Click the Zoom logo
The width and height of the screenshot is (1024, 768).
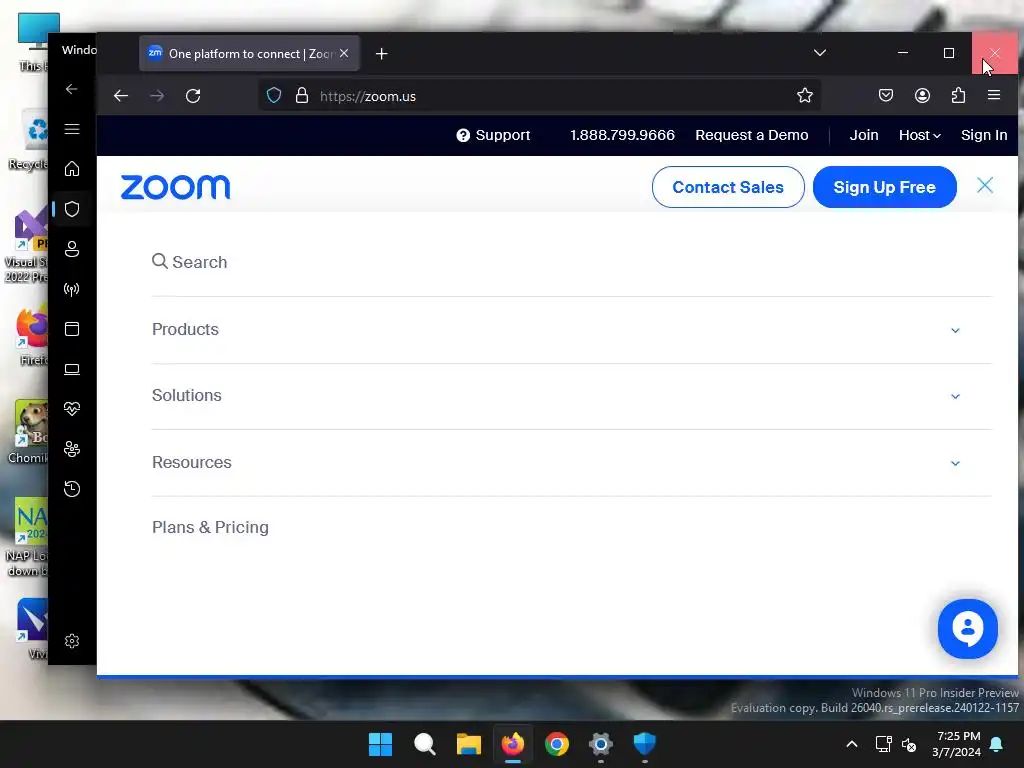coord(175,187)
